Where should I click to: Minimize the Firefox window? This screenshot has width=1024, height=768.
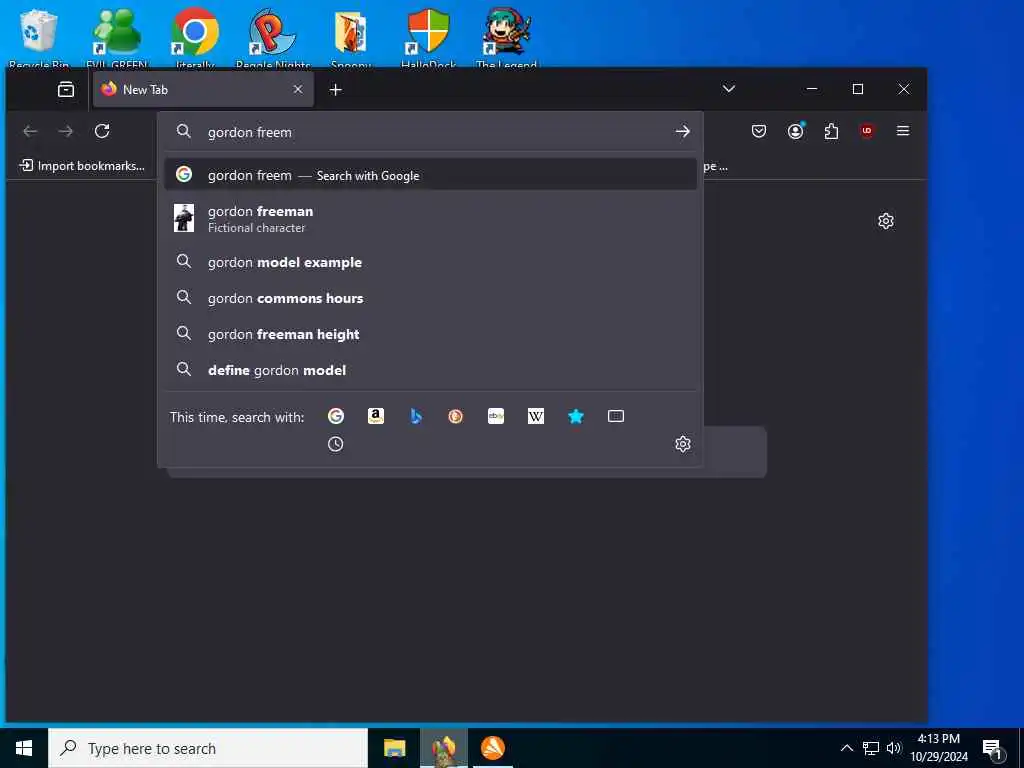click(x=812, y=89)
